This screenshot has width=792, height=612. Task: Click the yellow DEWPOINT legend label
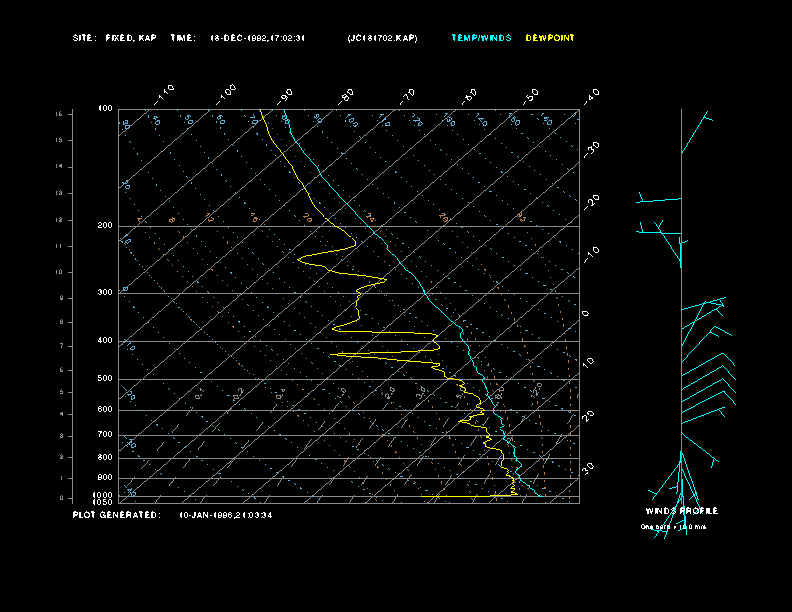(x=550, y=38)
